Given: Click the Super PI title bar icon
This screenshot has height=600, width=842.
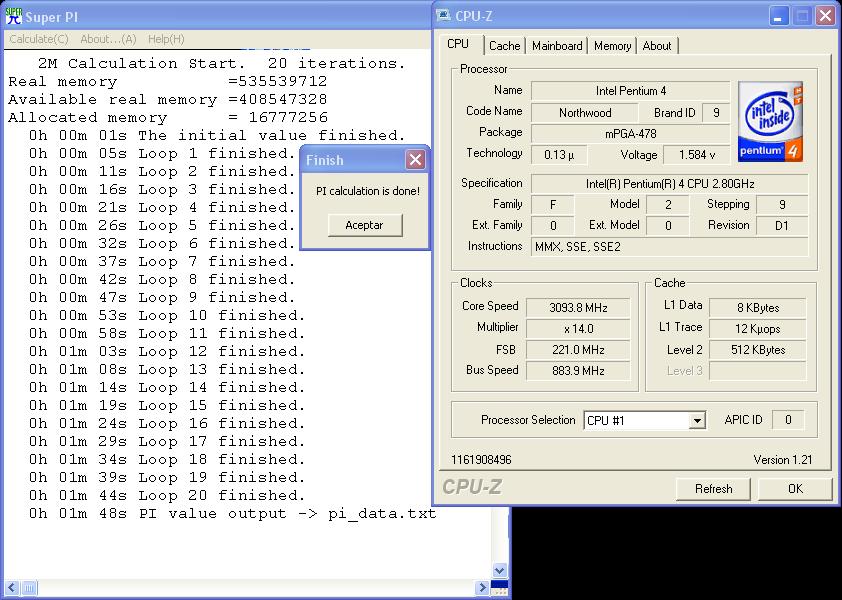Looking at the screenshot, I should [14, 17].
